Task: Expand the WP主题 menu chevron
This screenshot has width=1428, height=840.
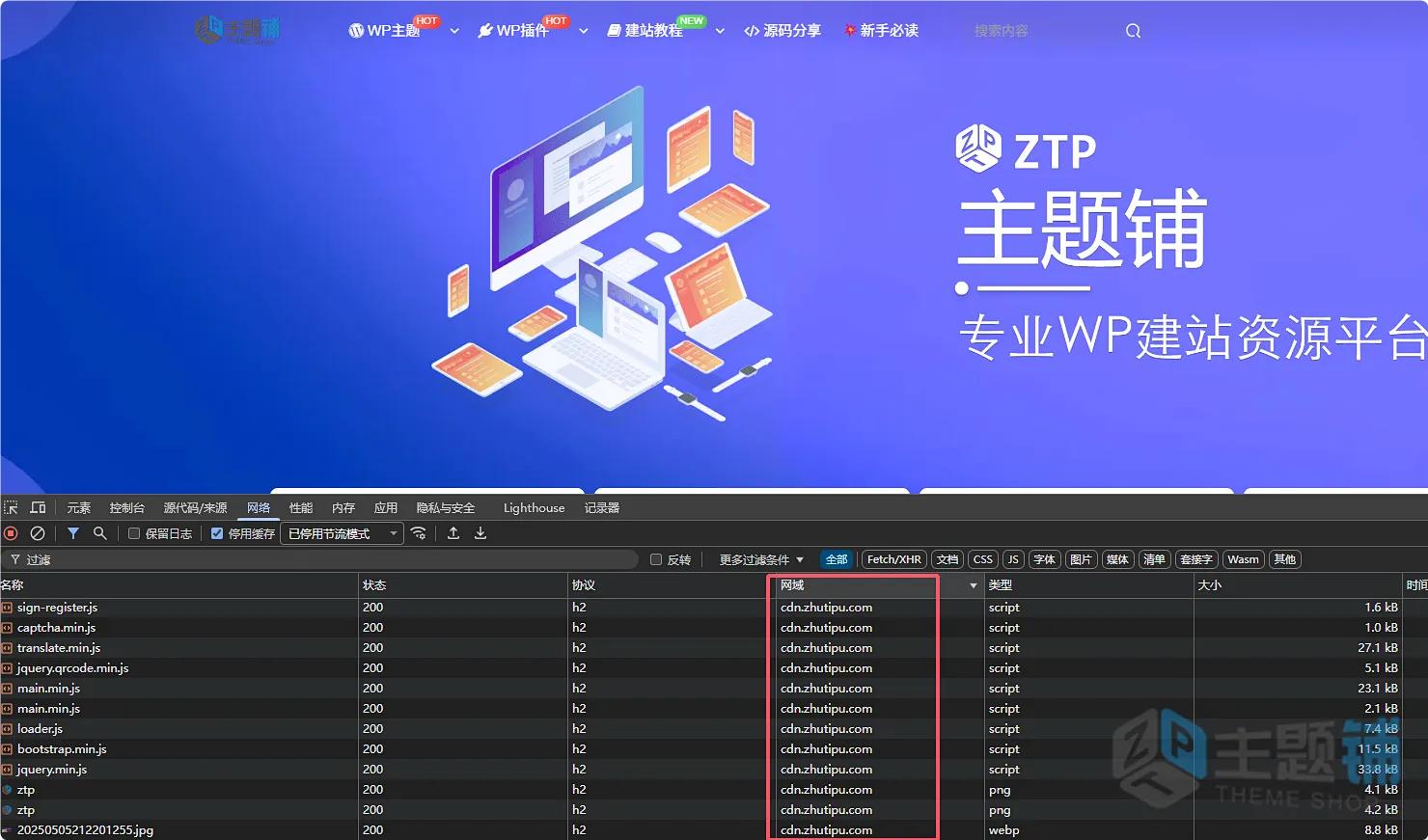Action: click(454, 31)
